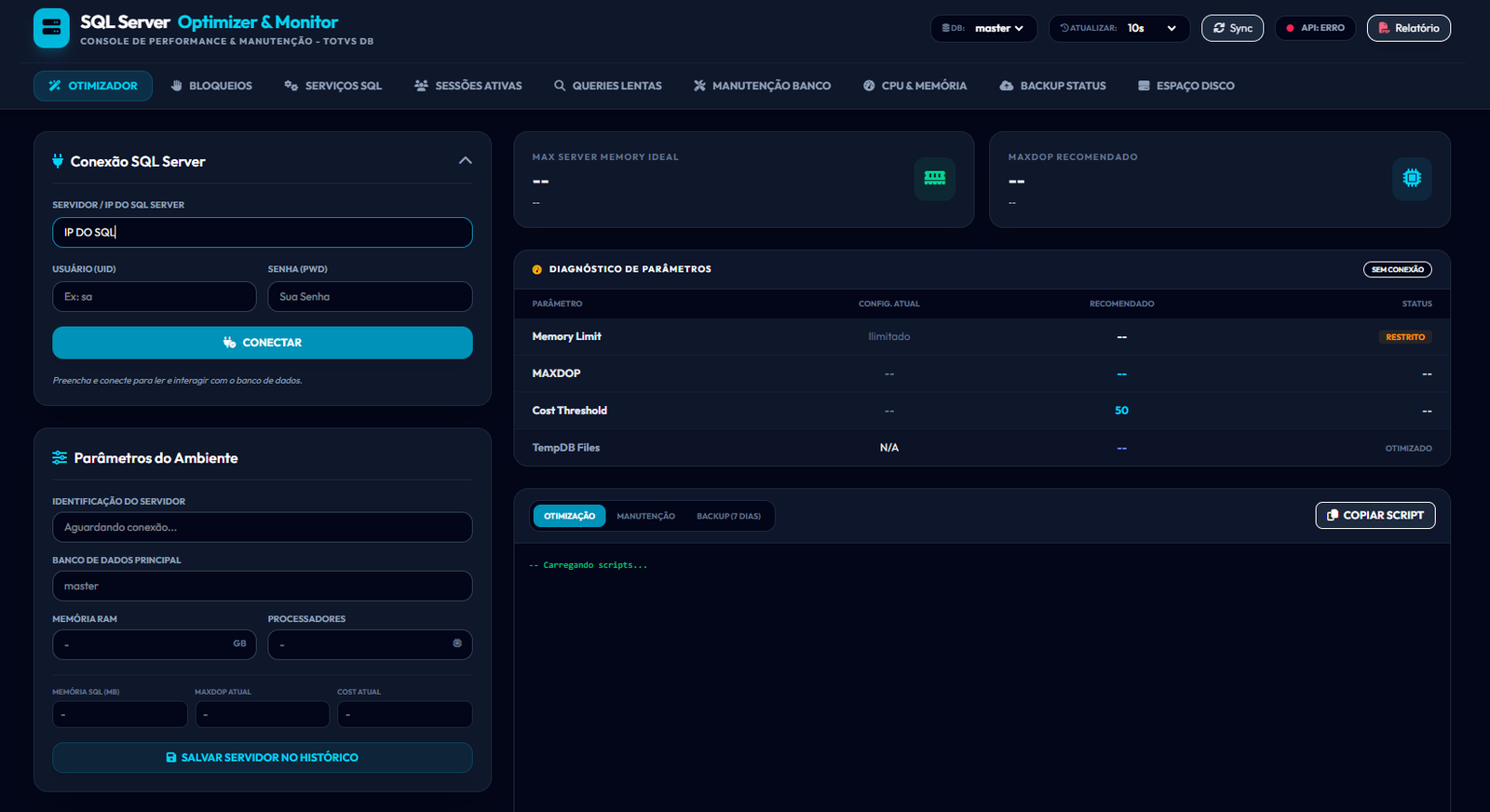The image size is (1490, 812).
Task: Click the Cost Threshold parameter label
Action: pos(570,411)
